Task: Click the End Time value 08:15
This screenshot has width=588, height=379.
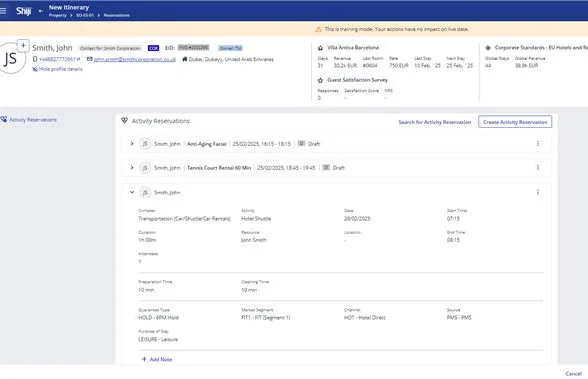Action: click(x=453, y=240)
